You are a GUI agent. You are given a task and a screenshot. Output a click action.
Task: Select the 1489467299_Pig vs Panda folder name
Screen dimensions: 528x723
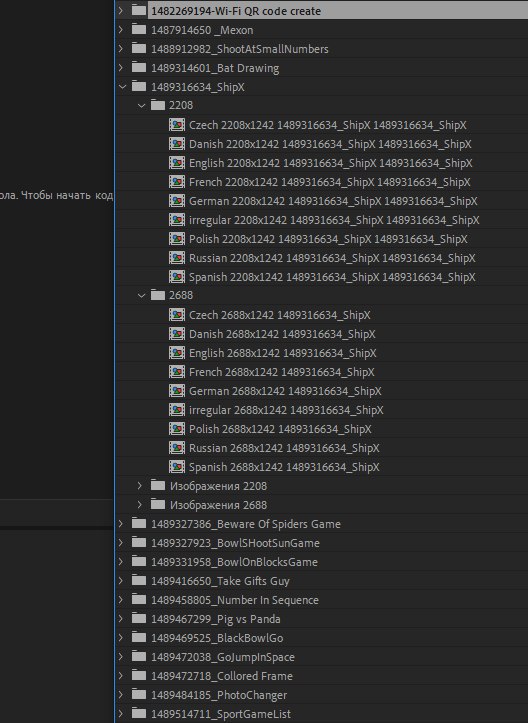(216, 619)
